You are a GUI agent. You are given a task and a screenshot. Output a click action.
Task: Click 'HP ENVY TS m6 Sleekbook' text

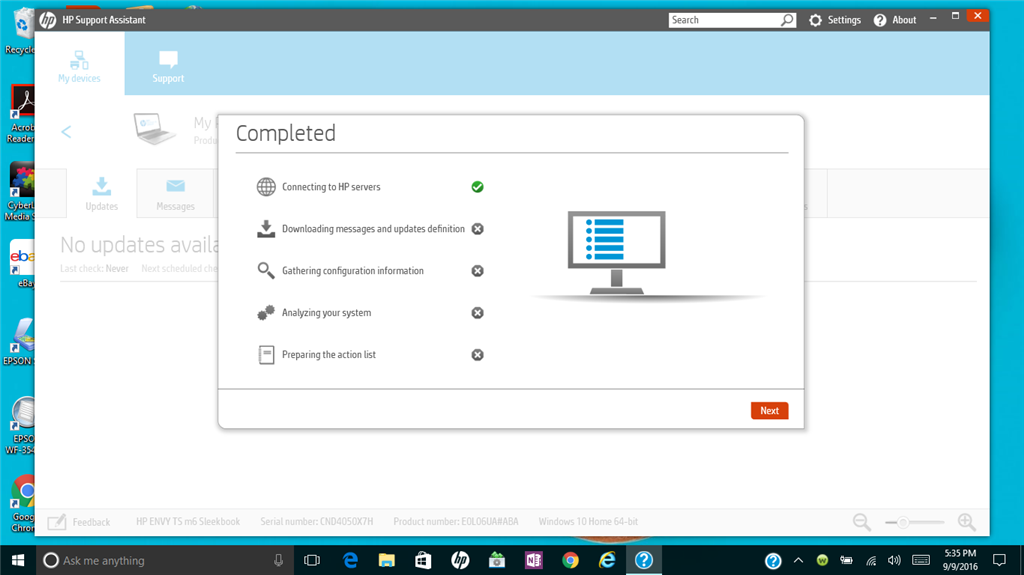coord(188,521)
